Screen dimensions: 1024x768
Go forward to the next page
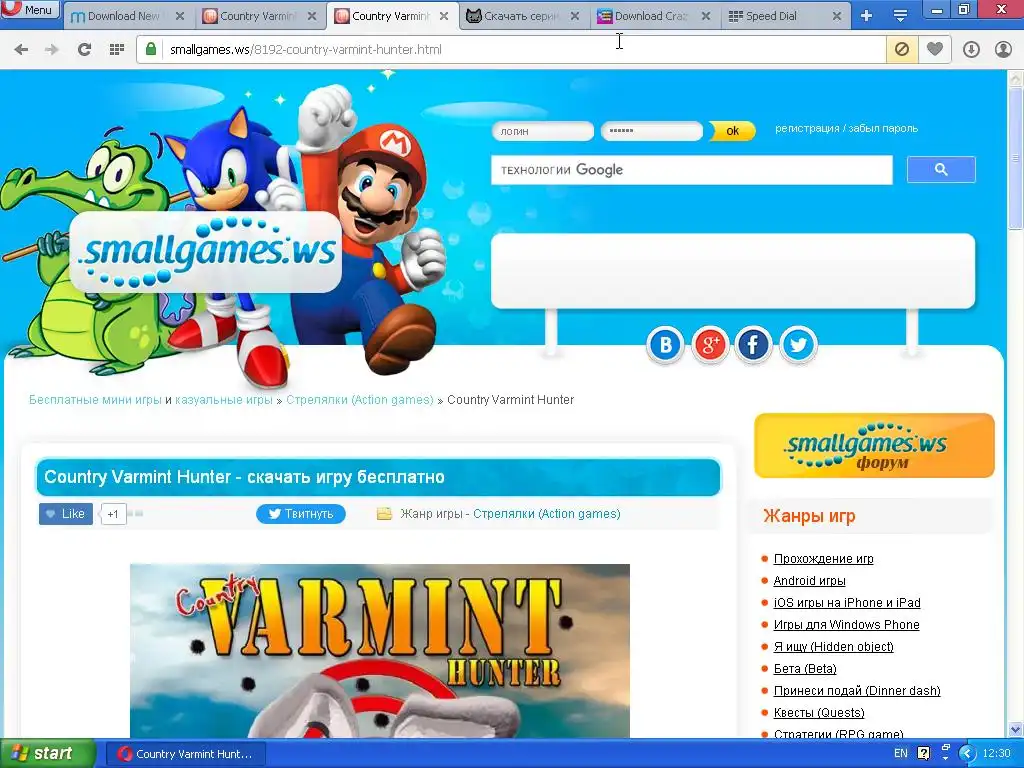click(x=52, y=49)
